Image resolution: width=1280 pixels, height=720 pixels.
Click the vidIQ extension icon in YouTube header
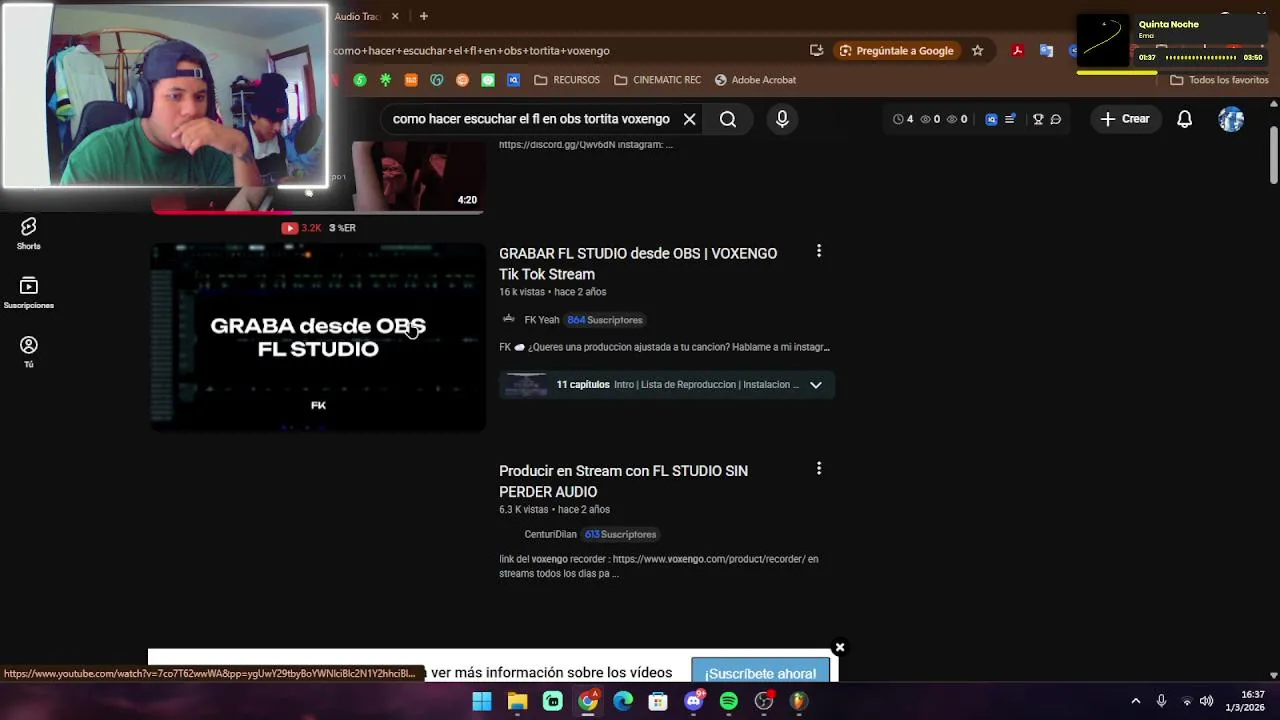tap(991, 119)
